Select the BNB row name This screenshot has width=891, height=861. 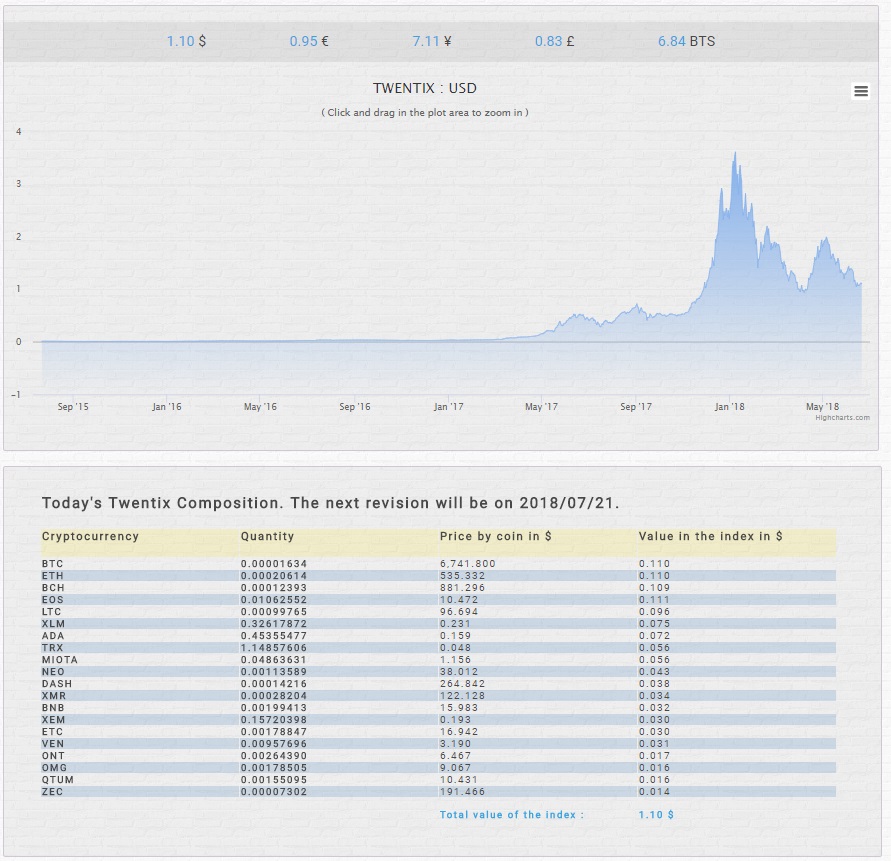tap(53, 708)
